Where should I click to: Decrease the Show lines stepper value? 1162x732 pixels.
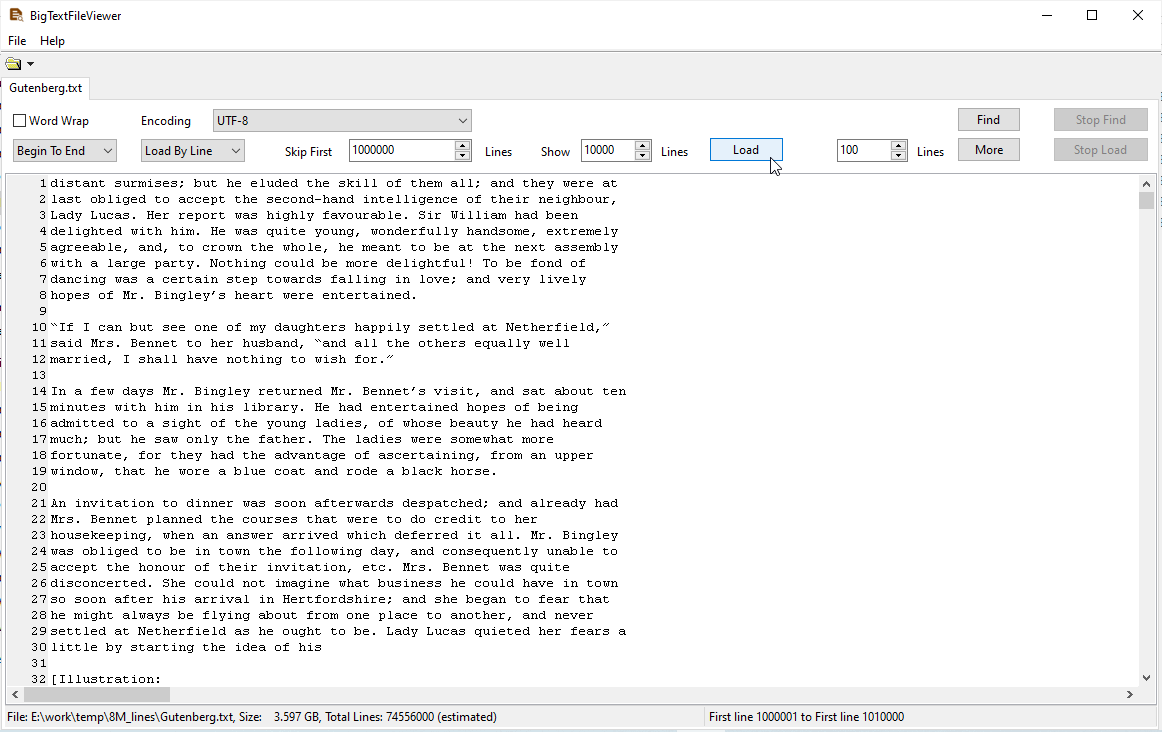(x=643, y=155)
